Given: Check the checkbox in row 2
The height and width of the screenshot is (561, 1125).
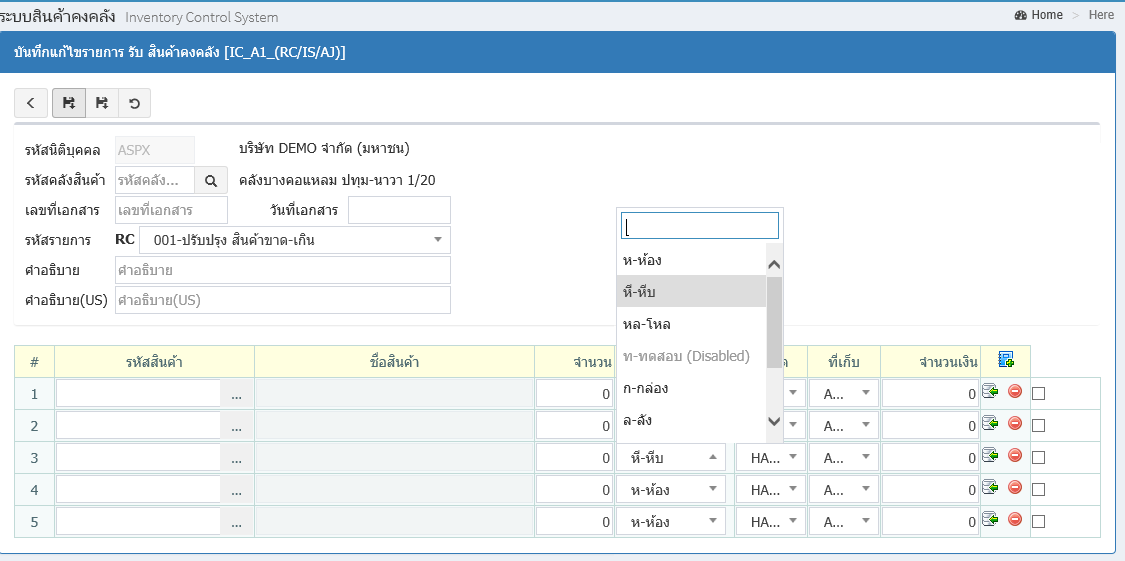Looking at the screenshot, I should (1039, 426).
